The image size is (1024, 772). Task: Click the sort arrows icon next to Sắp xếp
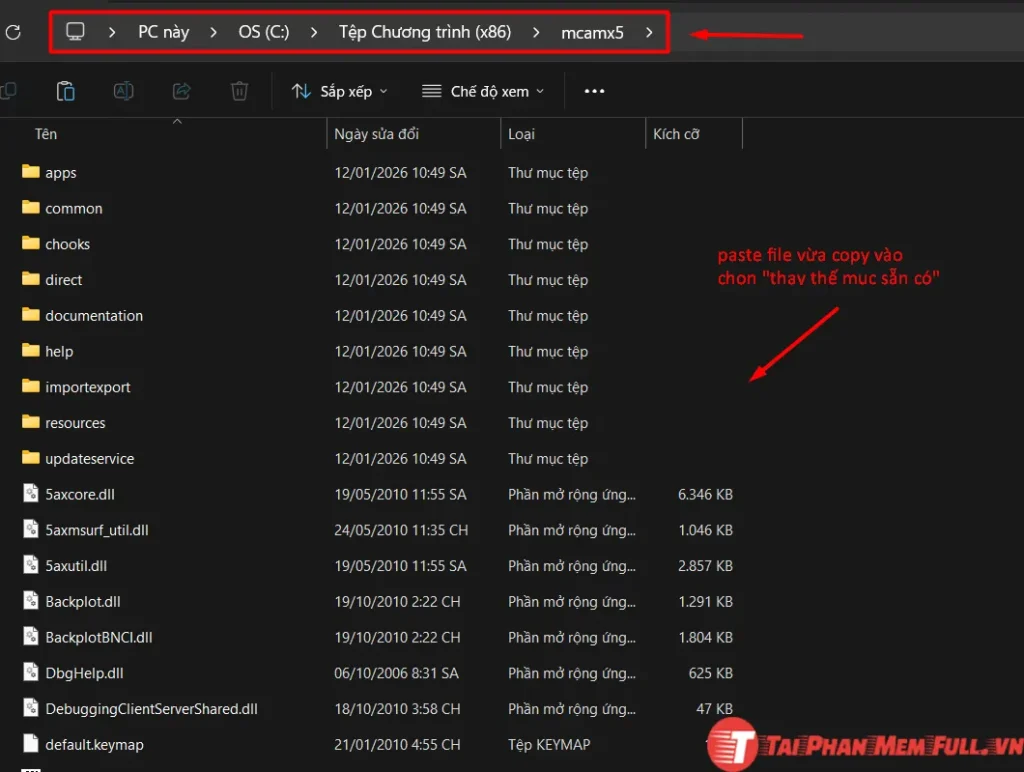(x=301, y=91)
